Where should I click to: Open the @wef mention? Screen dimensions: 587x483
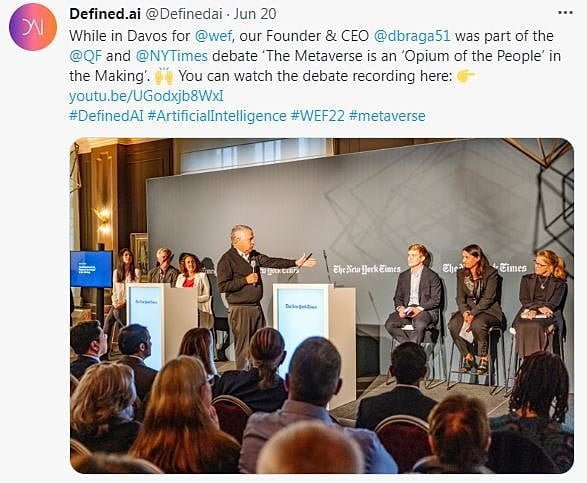[213, 36]
